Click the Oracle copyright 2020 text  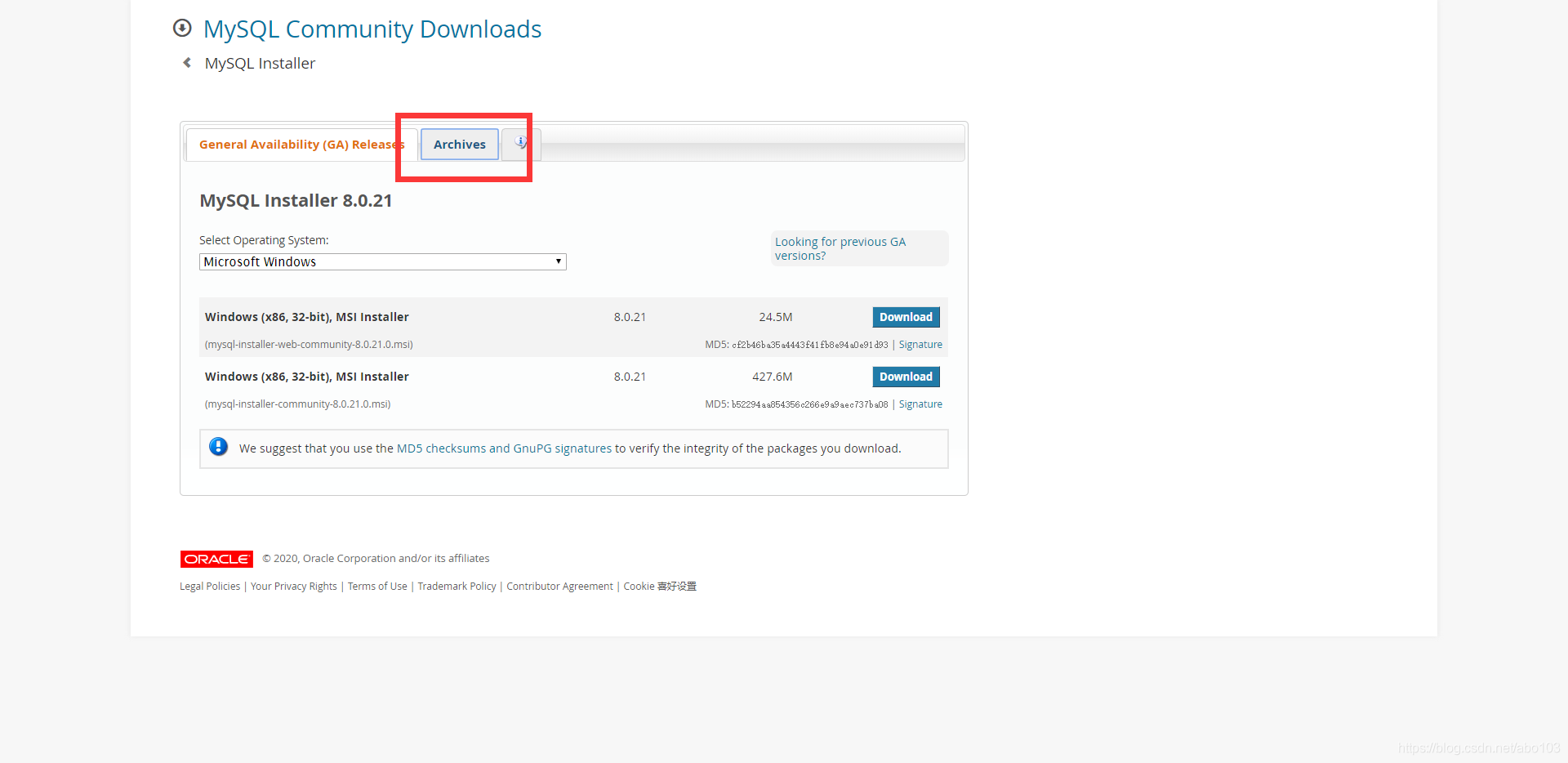pos(376,559)
